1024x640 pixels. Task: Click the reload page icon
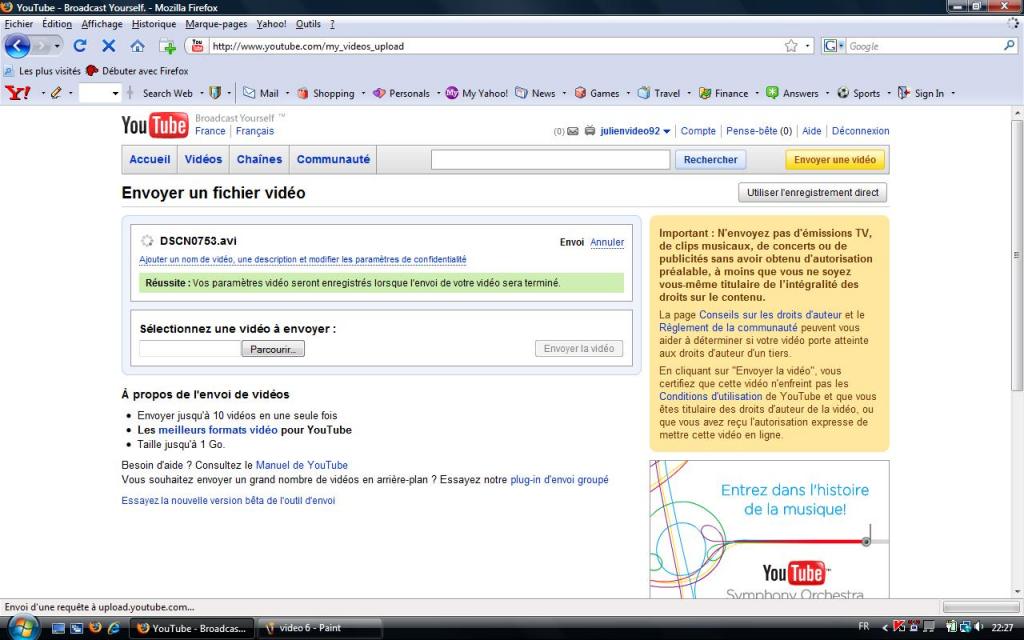click(80, 46)
